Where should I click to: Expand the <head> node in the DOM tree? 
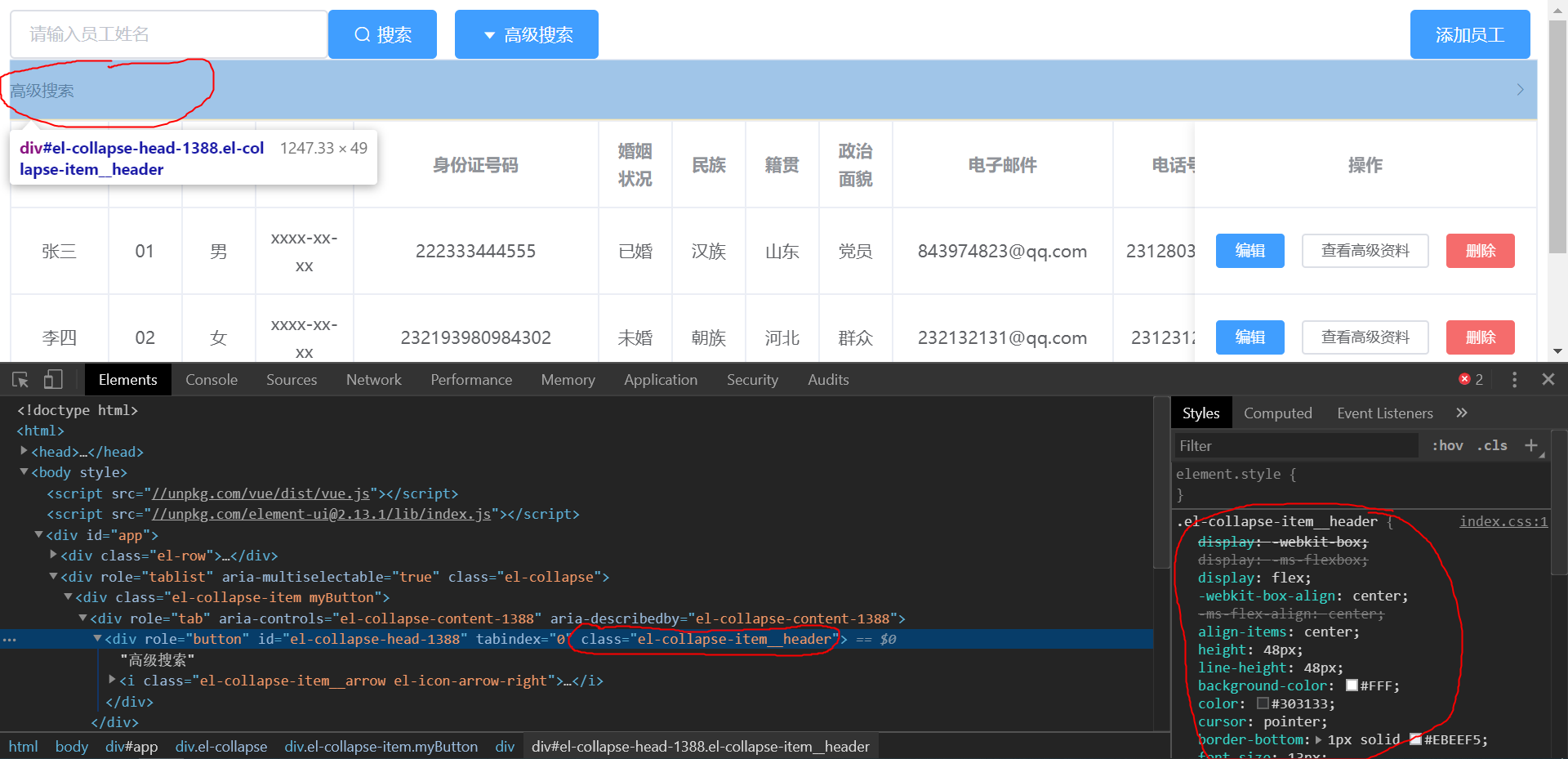pos(23,451)
